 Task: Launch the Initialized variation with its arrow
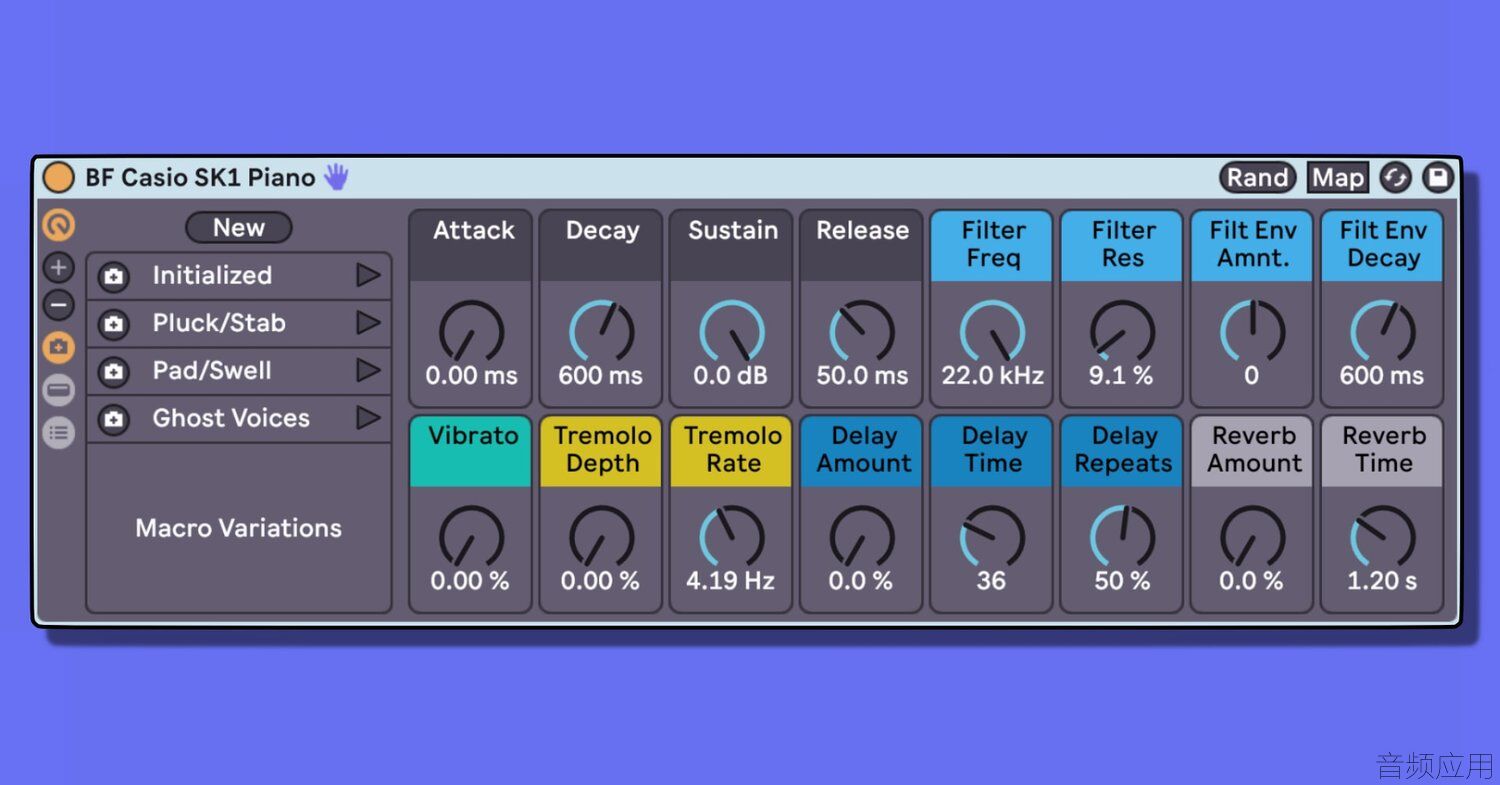369,276
